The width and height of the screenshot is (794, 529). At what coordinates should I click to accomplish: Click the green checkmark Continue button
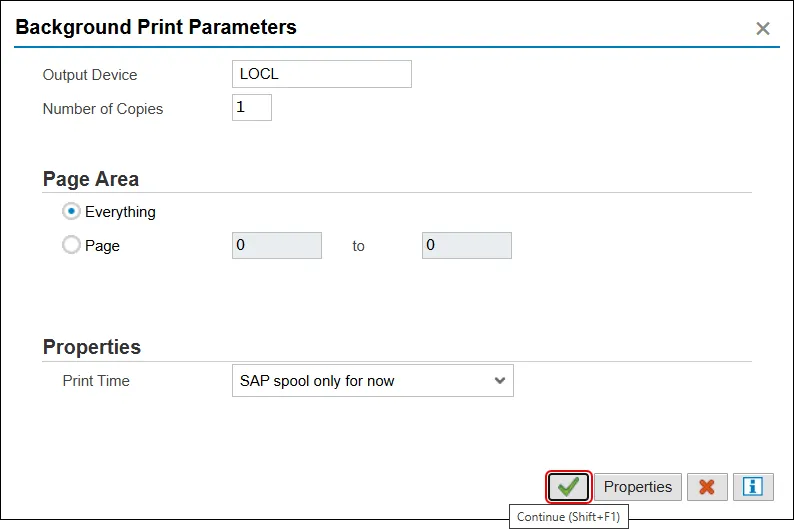pyautogui.click(x=569, y=487)
